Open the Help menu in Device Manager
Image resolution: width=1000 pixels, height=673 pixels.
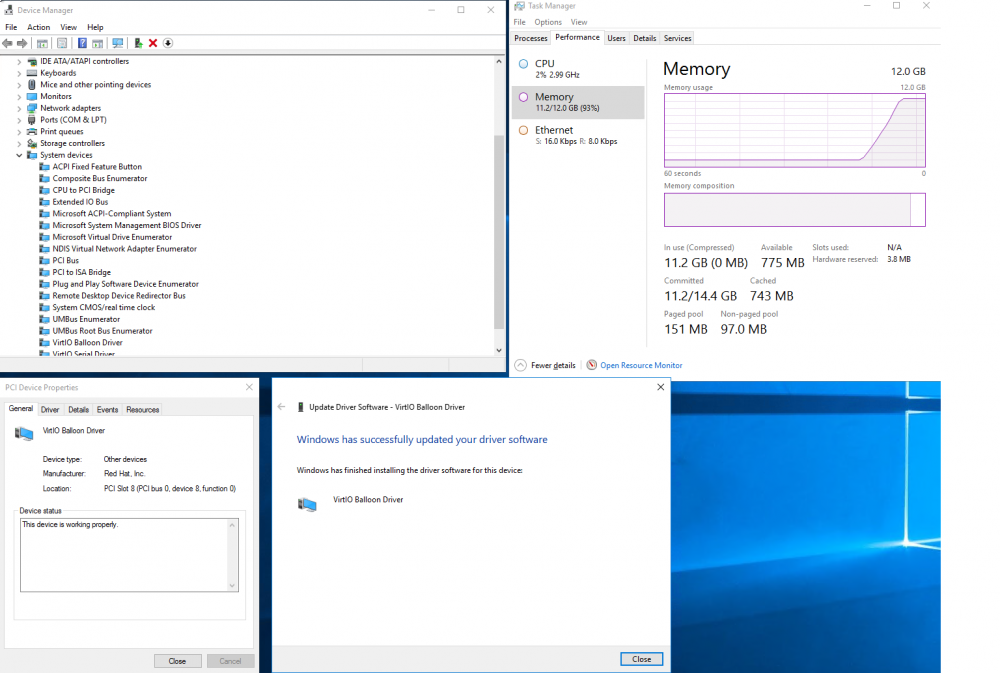point(95,27)
